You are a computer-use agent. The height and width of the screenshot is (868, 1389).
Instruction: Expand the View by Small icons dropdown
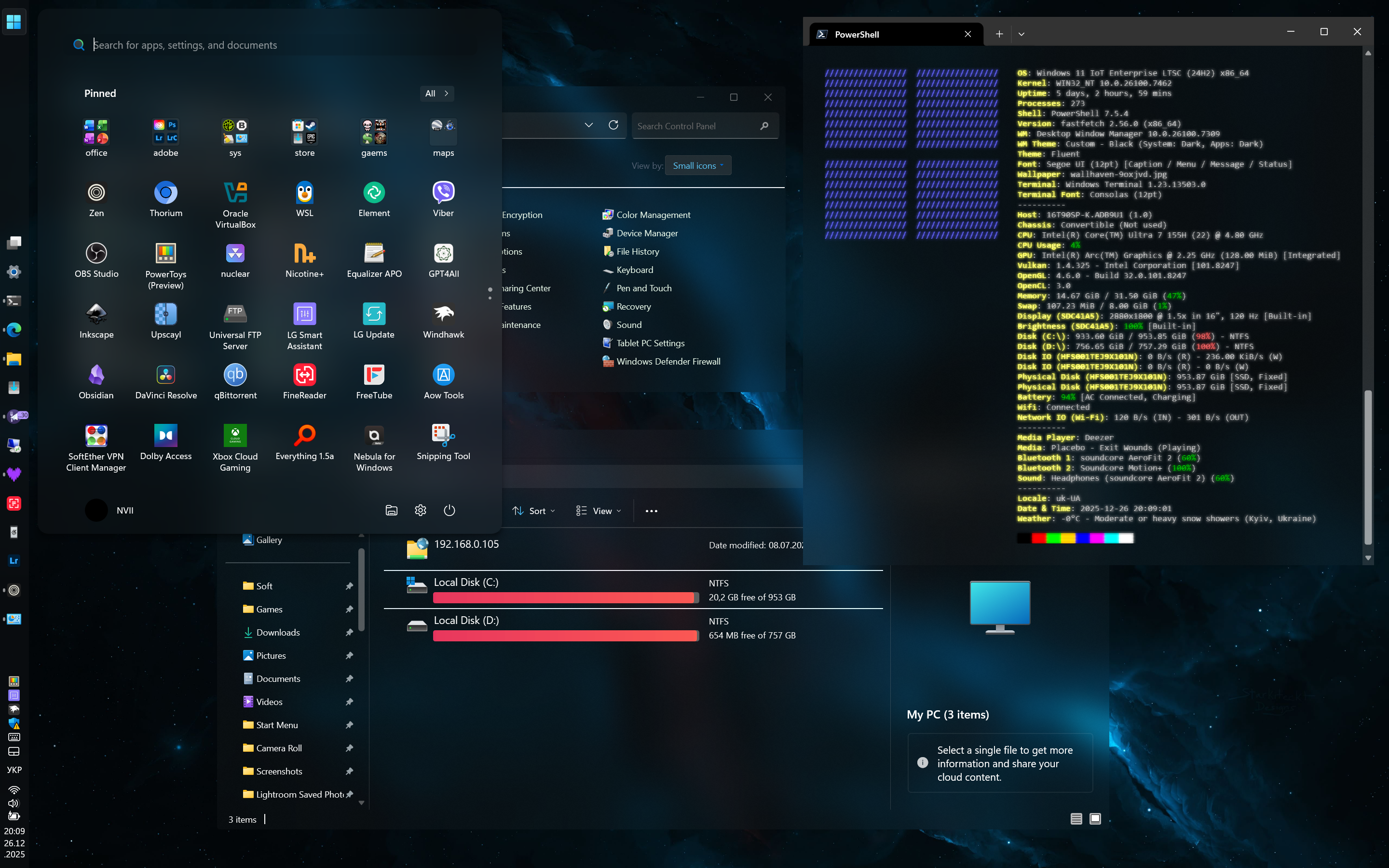[698, 166]
